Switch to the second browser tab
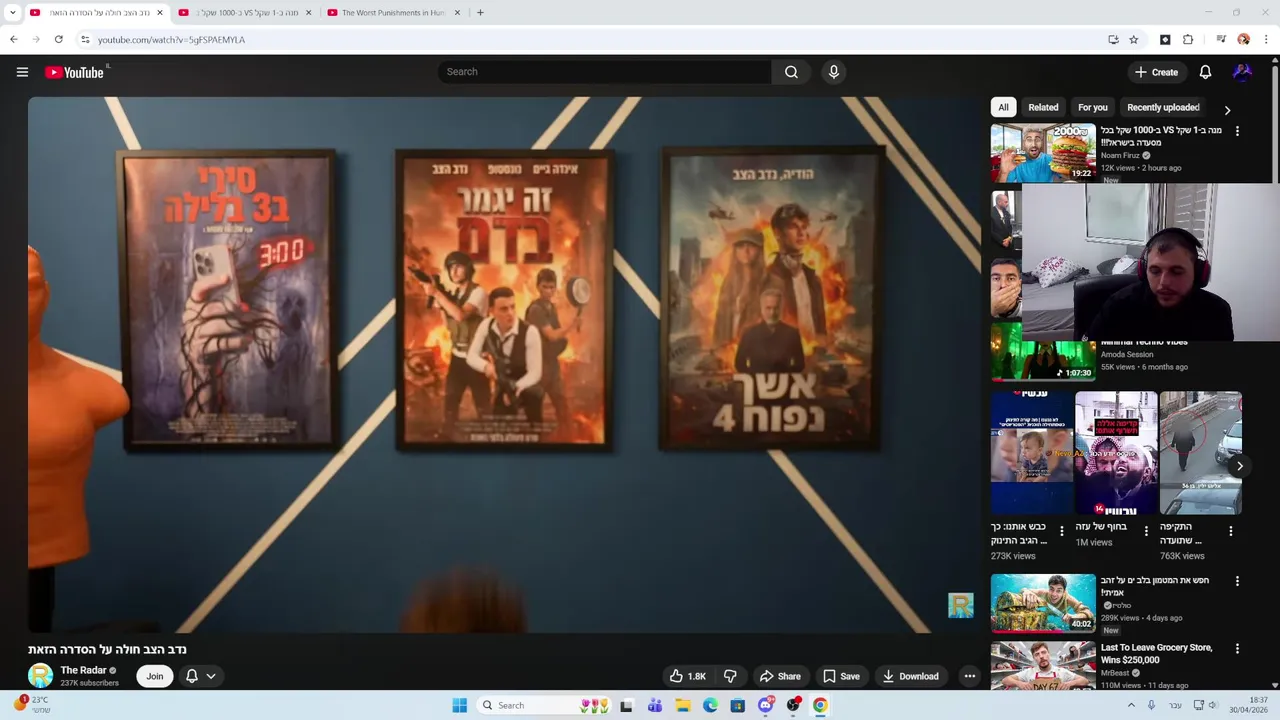 click(244, 13)
